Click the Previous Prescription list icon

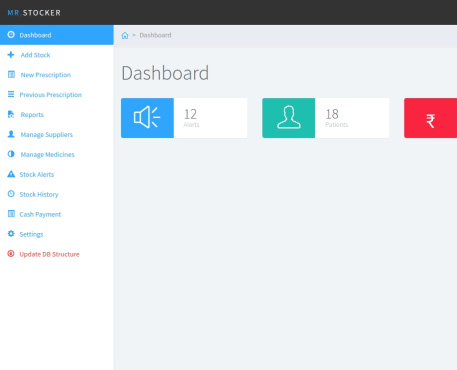click(11, 94)
